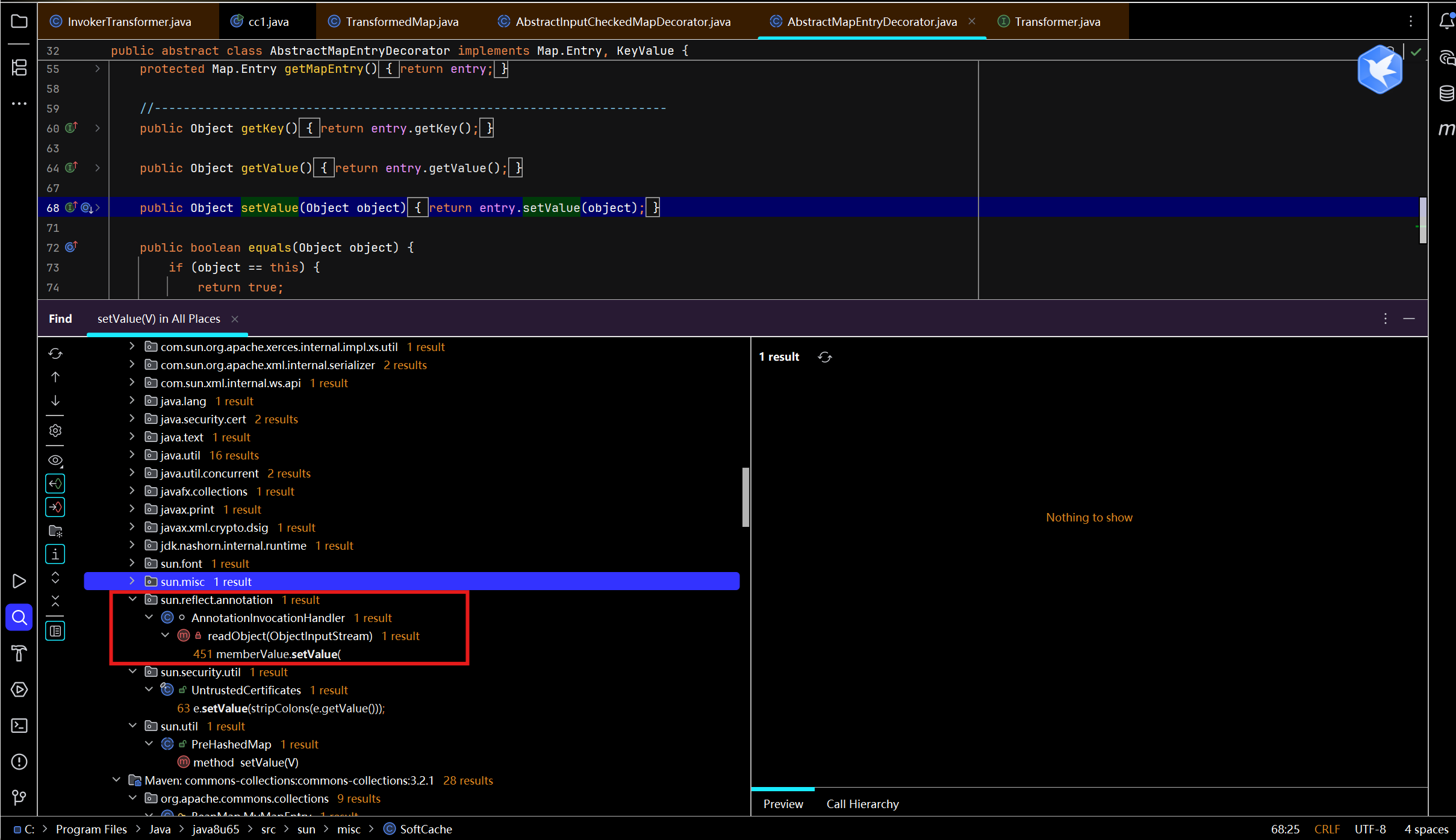
Task: Collapse the sun.reflect.annotation package node
Action: pyautogui.click(x=132, y=600)
